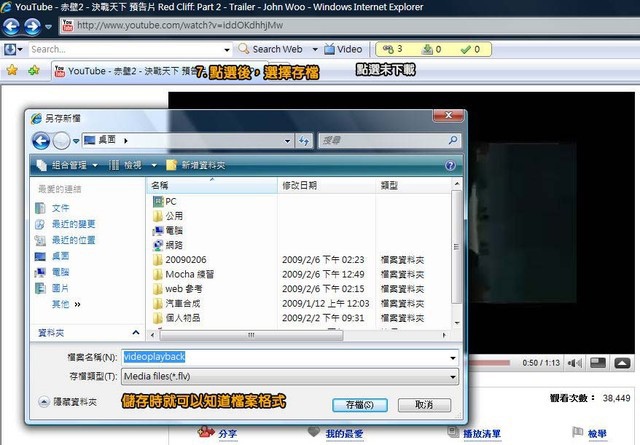Click the browser Forward arrow button

[x=33, y=27]
